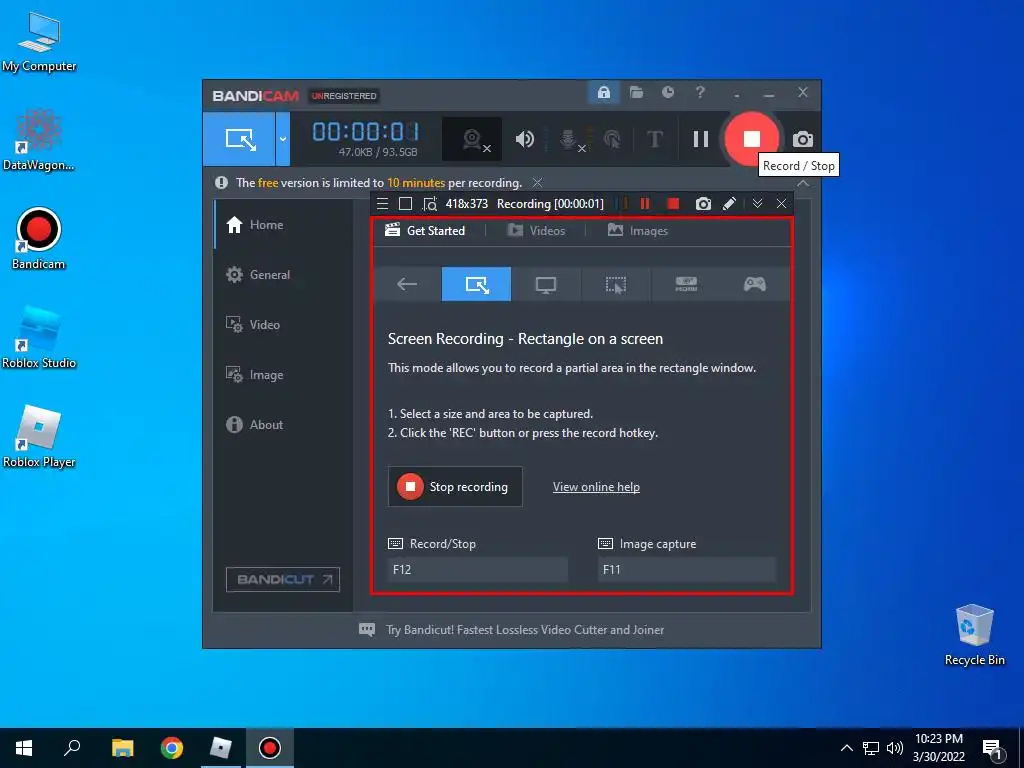Open system tray volume icon
The height and width of the screenshot is (768, 1024).
click(895, 748)
